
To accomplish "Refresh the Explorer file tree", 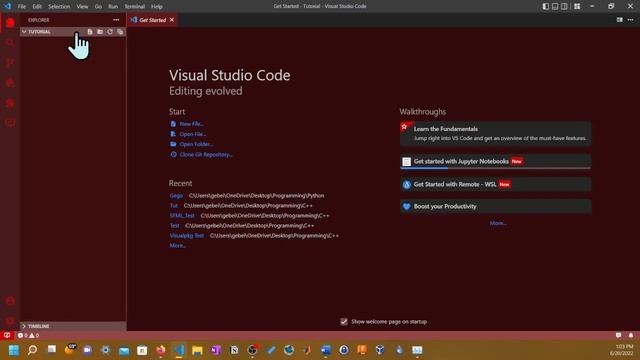I will click(x=110, y=32).
